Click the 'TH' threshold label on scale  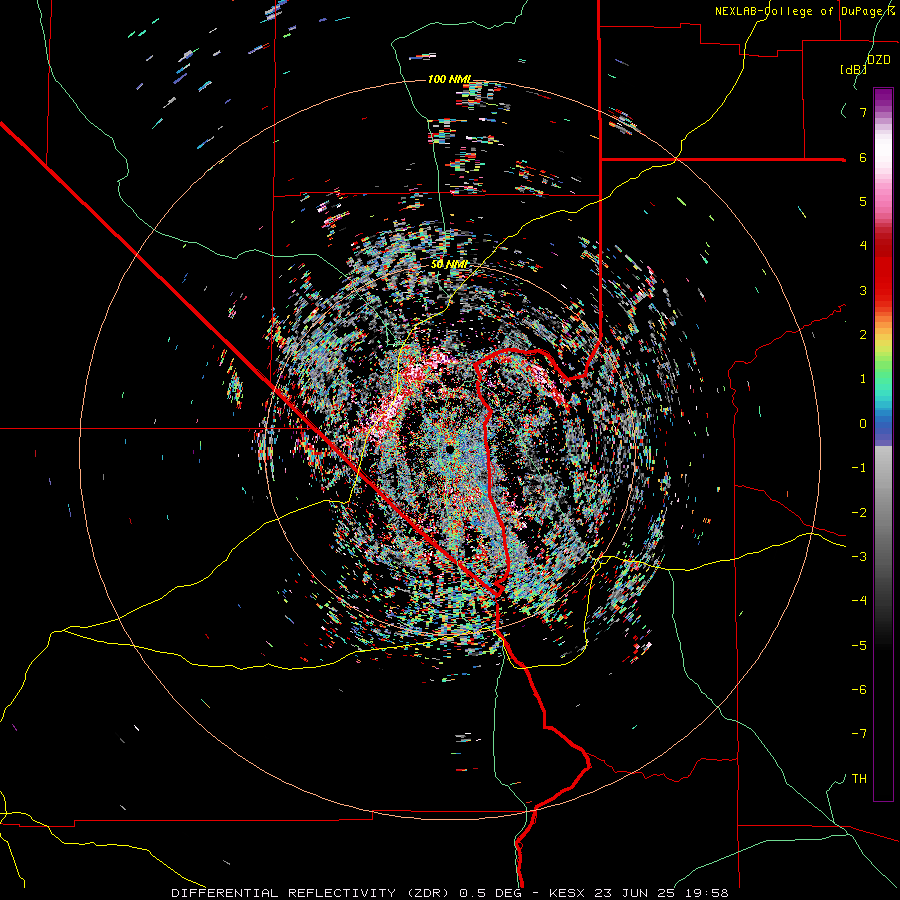859,779
